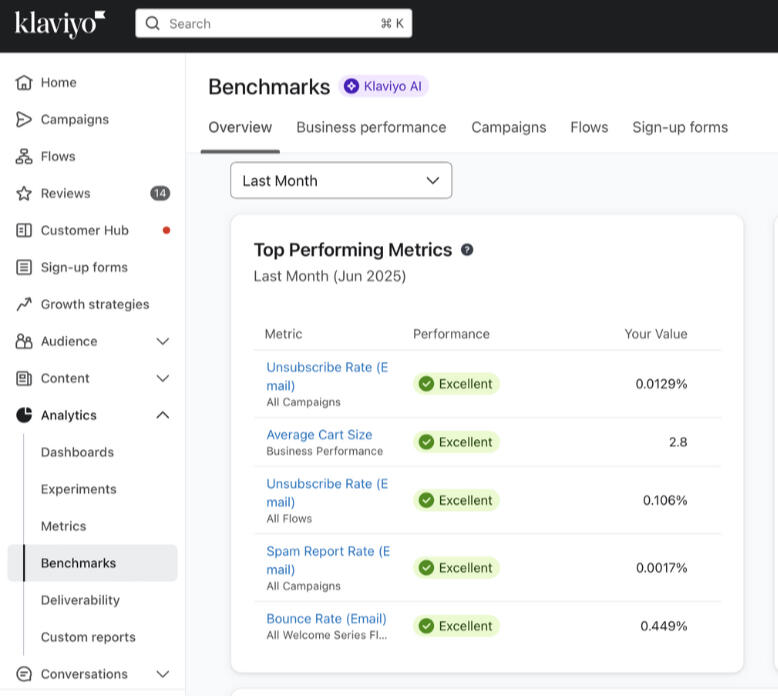The width and height of the screenshot is (778, 696).
Task: Expand the Audience menu section
Action: pos(162,342)
